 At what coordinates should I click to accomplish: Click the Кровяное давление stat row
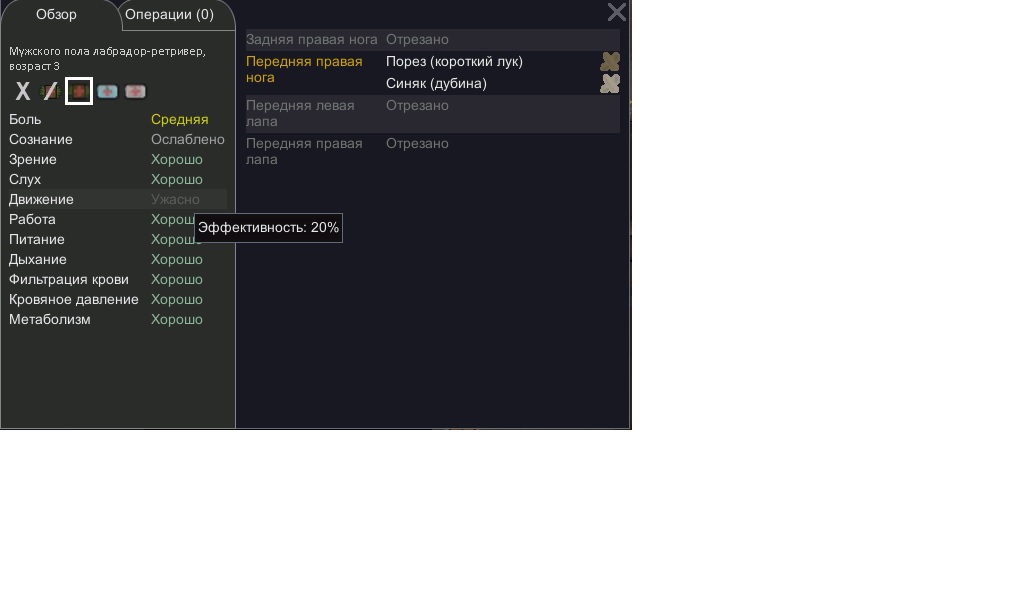(x=118, y=299)
